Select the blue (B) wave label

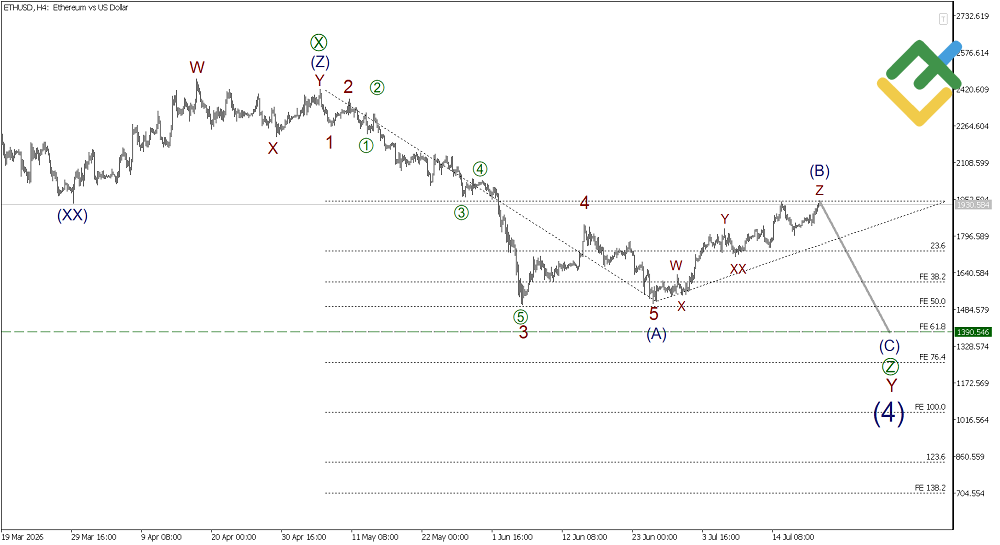(x=820, y=171)
